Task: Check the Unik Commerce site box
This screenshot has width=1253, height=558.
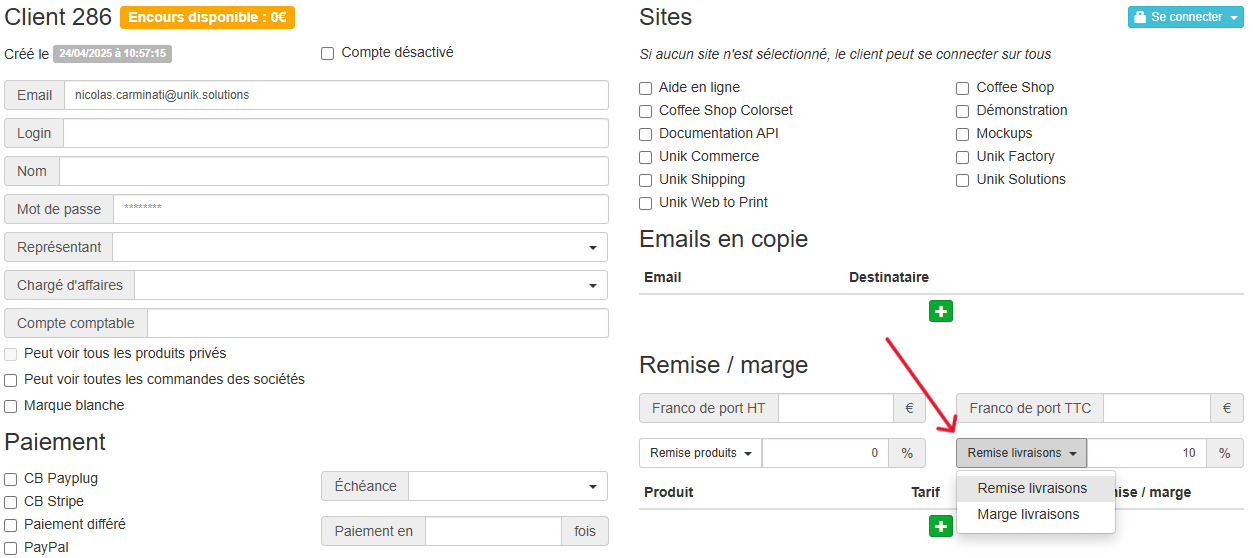Action: click(646, 157)
